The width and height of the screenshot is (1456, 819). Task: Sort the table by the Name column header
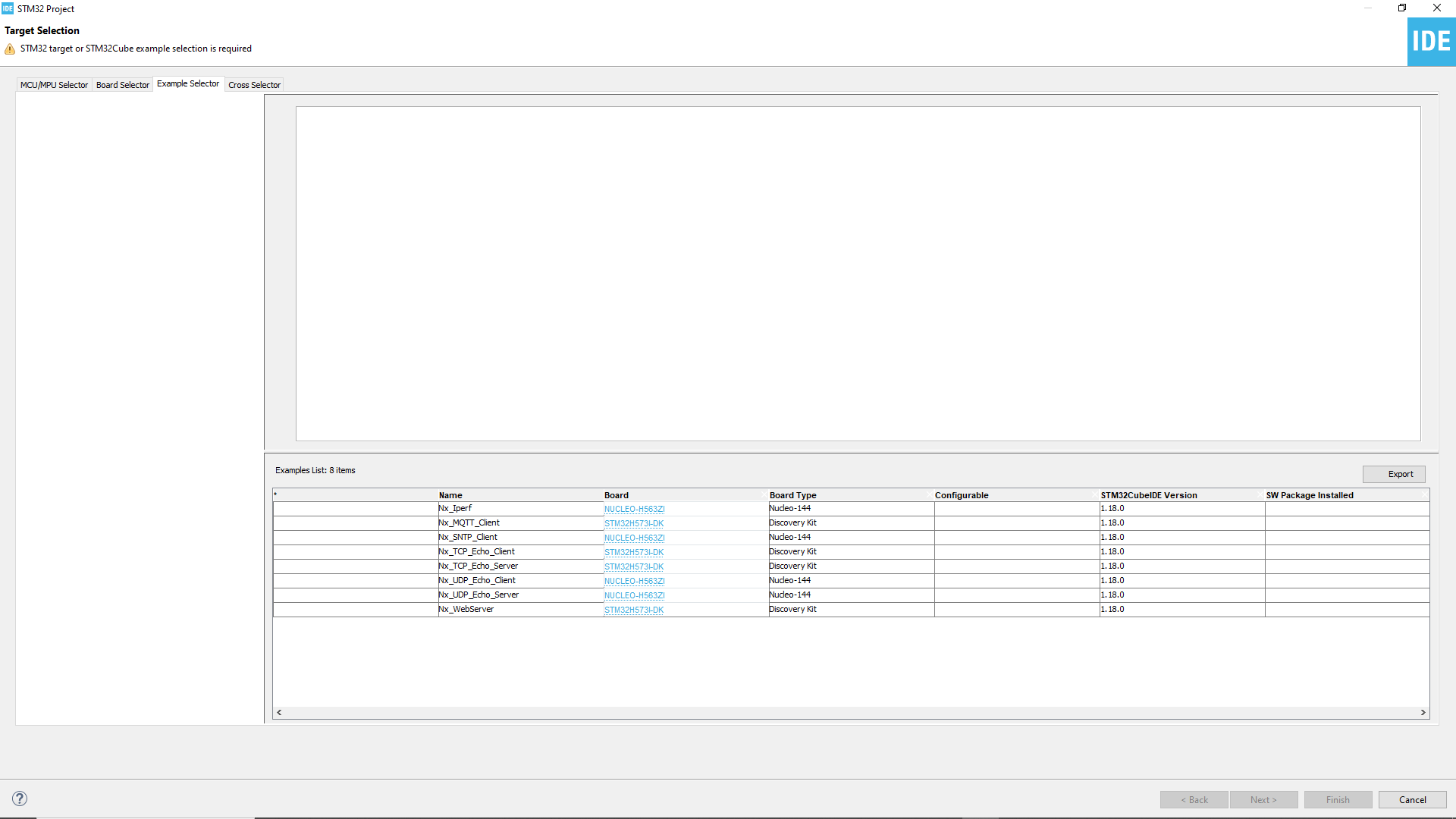[x=450, y=495]
